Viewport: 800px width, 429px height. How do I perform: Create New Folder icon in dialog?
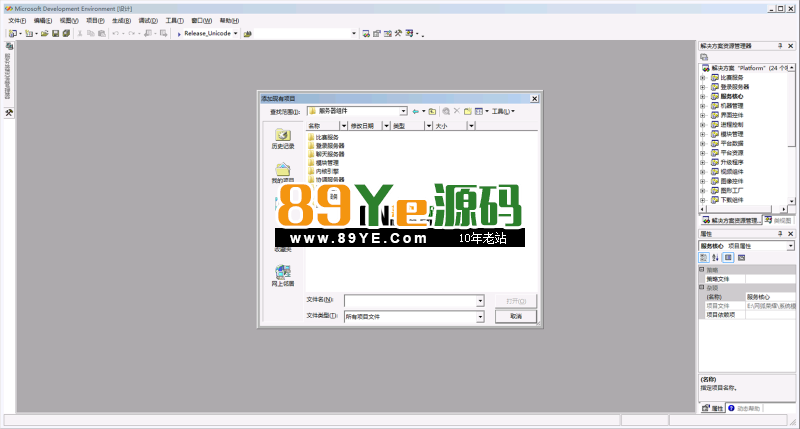467,111
